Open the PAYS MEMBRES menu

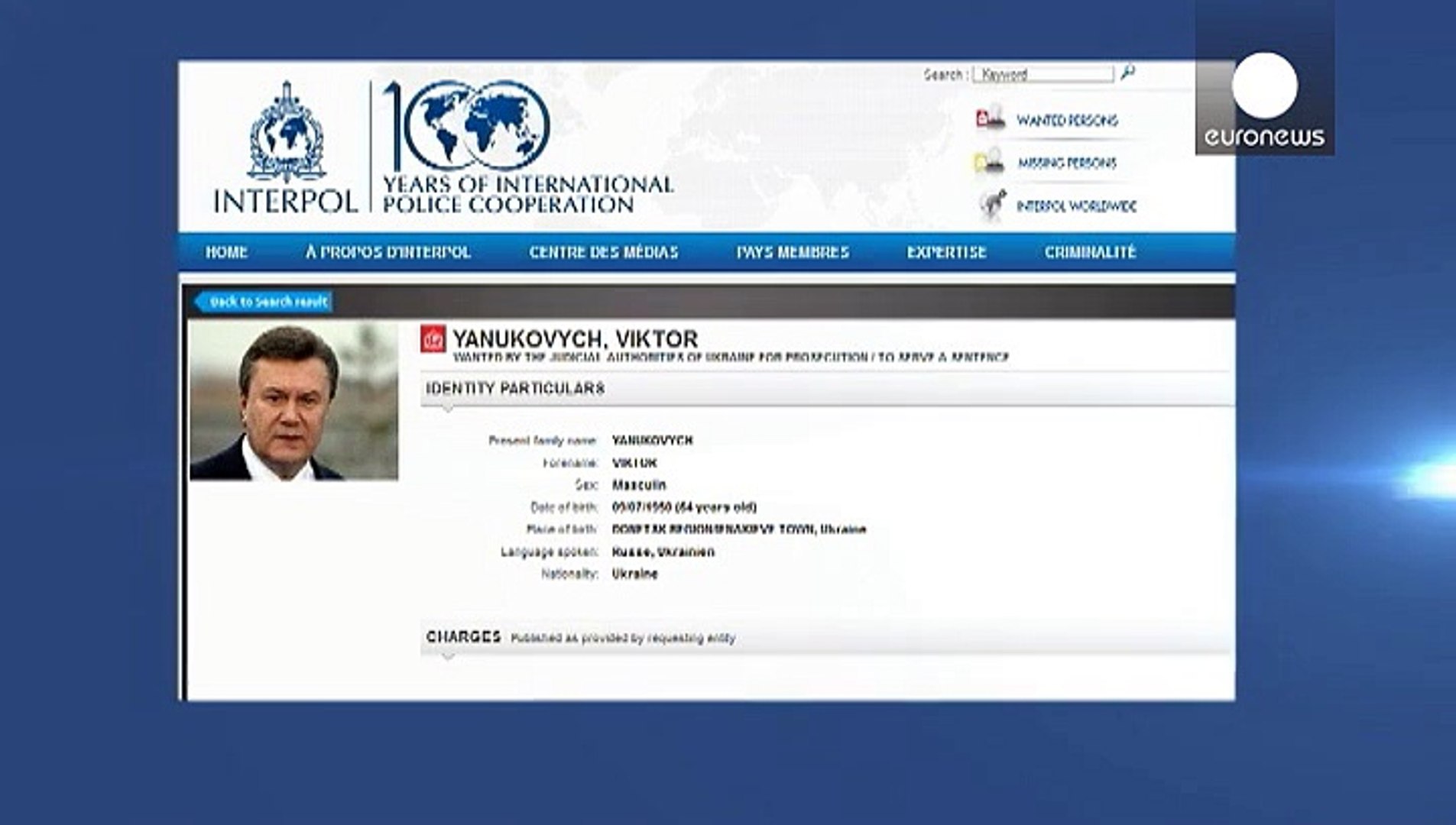pyautogui.click(x=793, y=252)
